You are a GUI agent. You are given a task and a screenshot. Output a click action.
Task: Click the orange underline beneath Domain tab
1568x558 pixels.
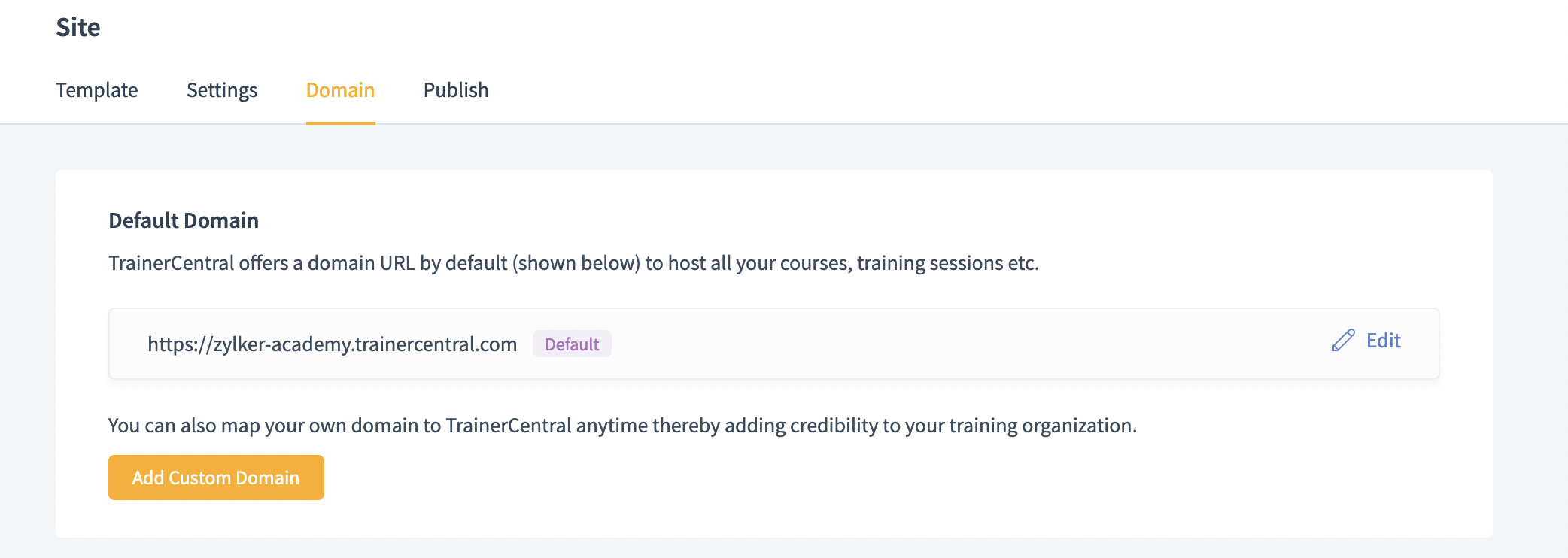coord(340,123)
